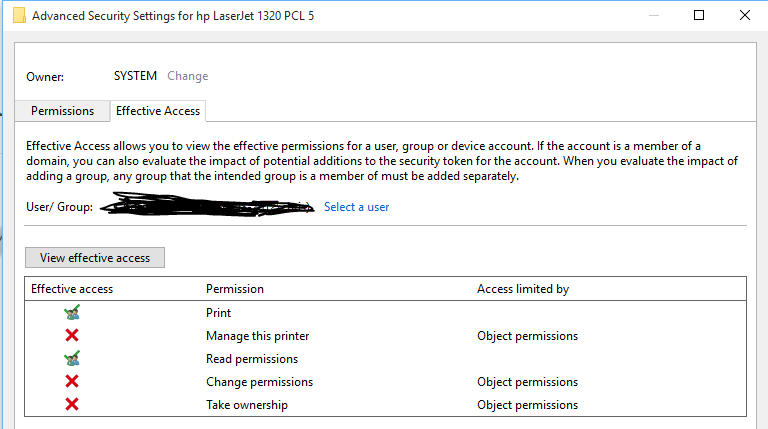Screen dimensions: 768x429
Task: Click the green check icon beside Read permissions
Action: point(72,359)
